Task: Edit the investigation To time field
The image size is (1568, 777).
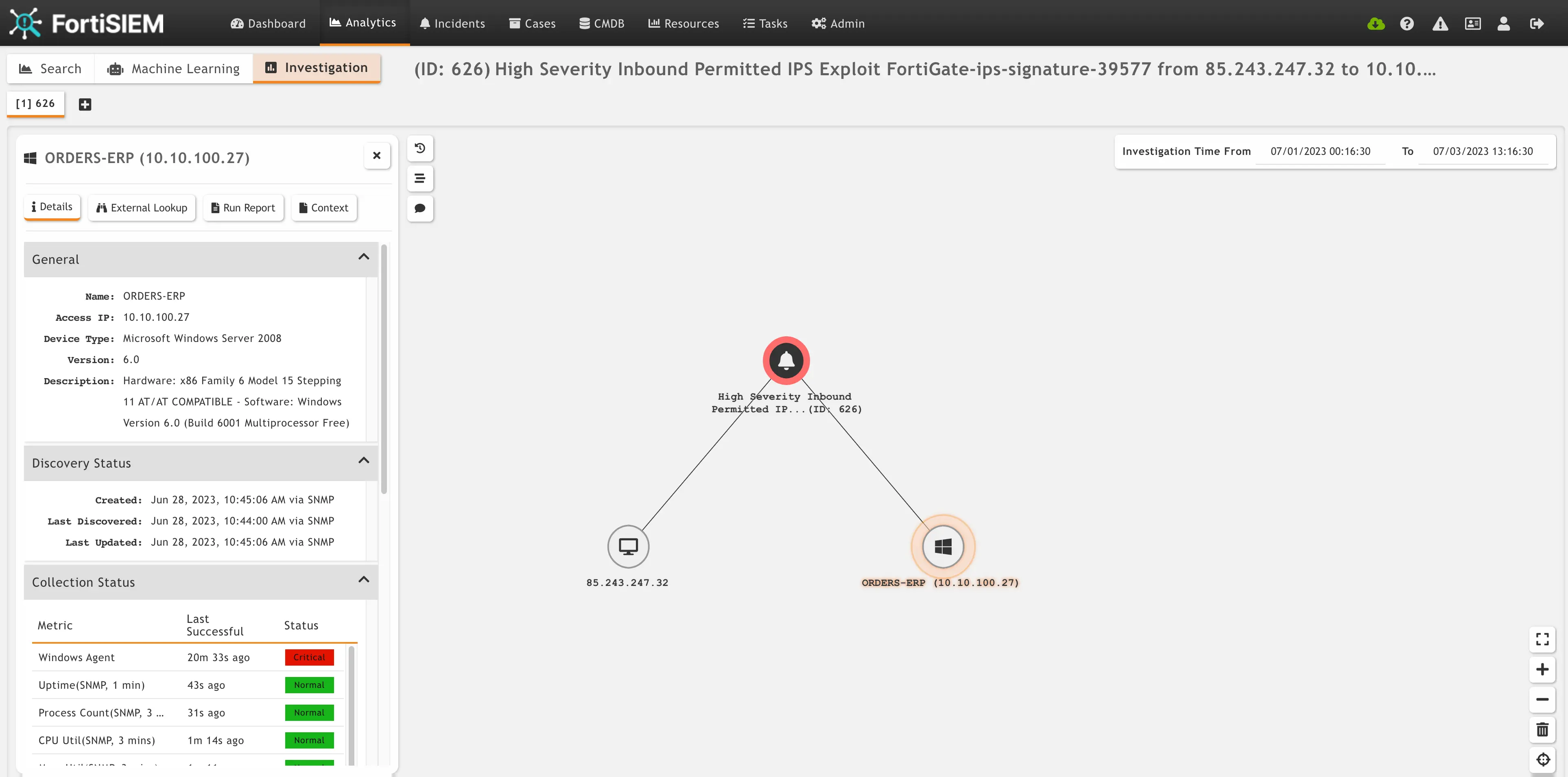Action: tap(1483, 152)
